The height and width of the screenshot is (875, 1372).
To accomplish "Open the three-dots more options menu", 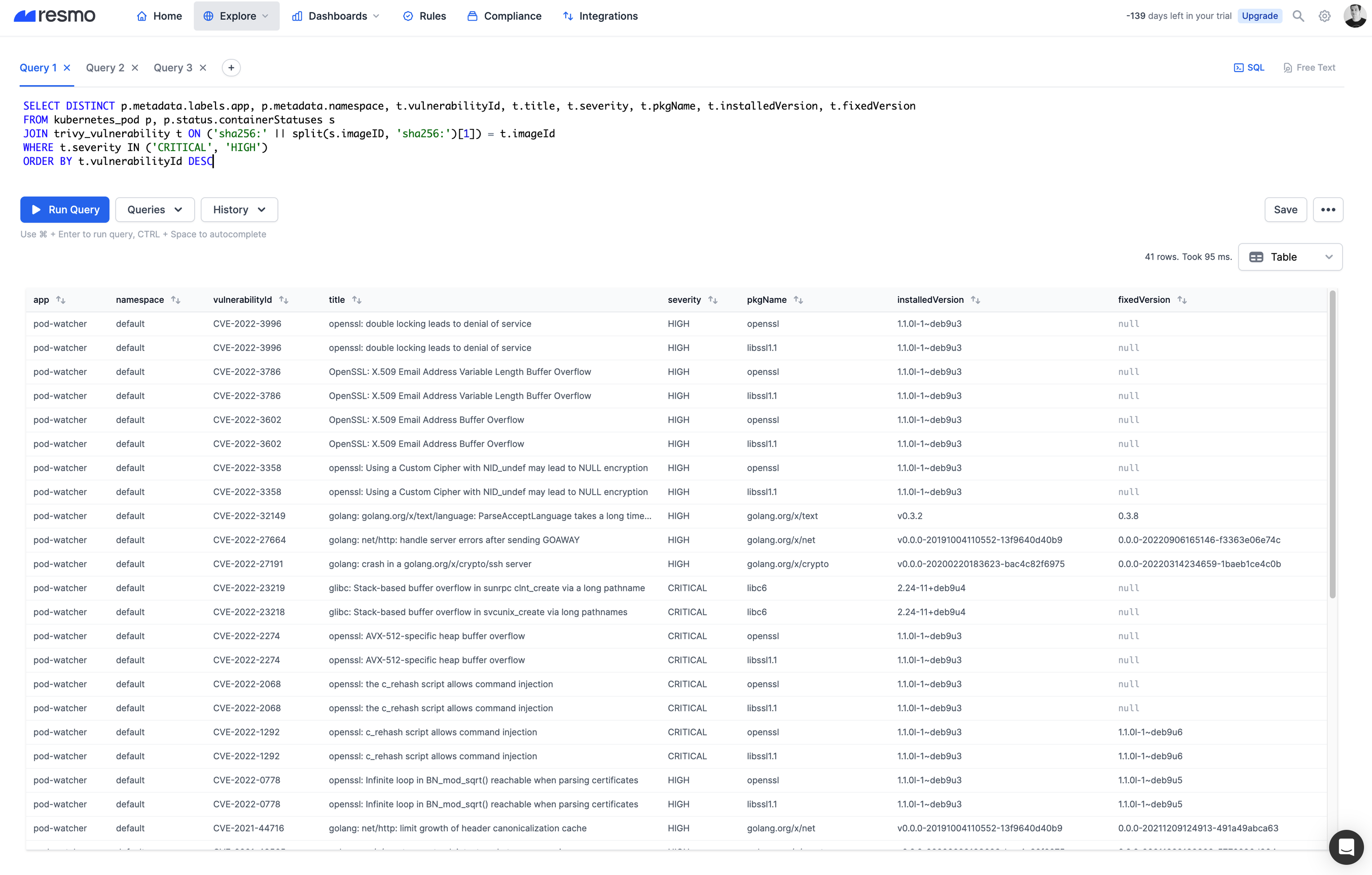I will point(1327,210).
